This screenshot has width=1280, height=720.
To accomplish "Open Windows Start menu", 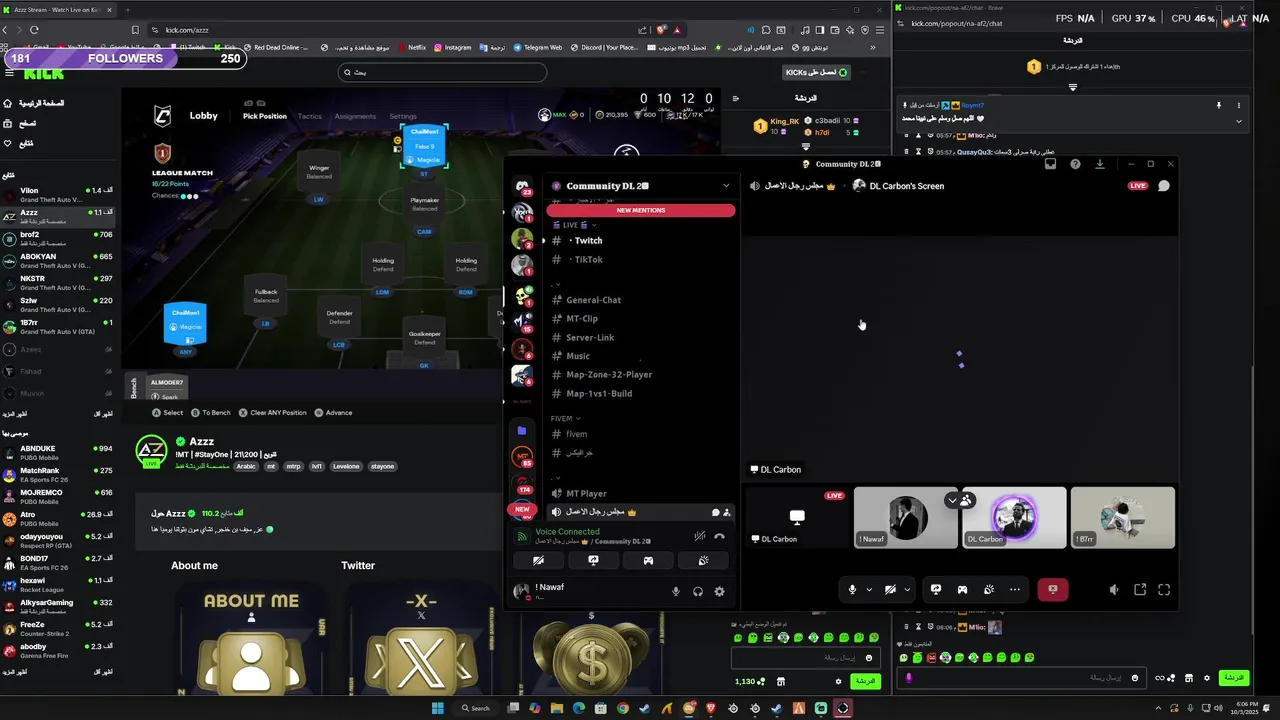I will click(x=437, y=708).
